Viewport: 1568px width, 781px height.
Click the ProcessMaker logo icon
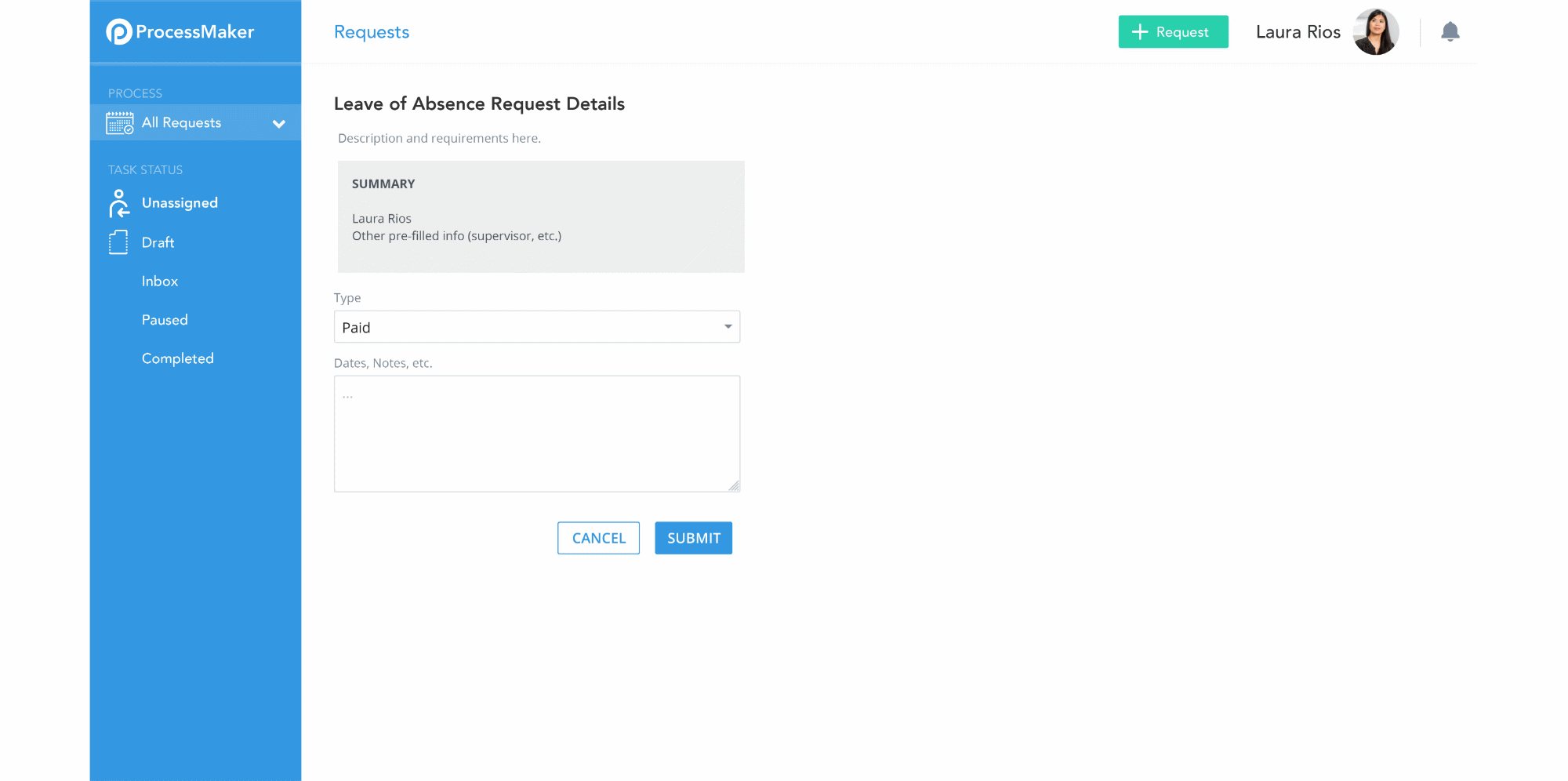point(118,31)
